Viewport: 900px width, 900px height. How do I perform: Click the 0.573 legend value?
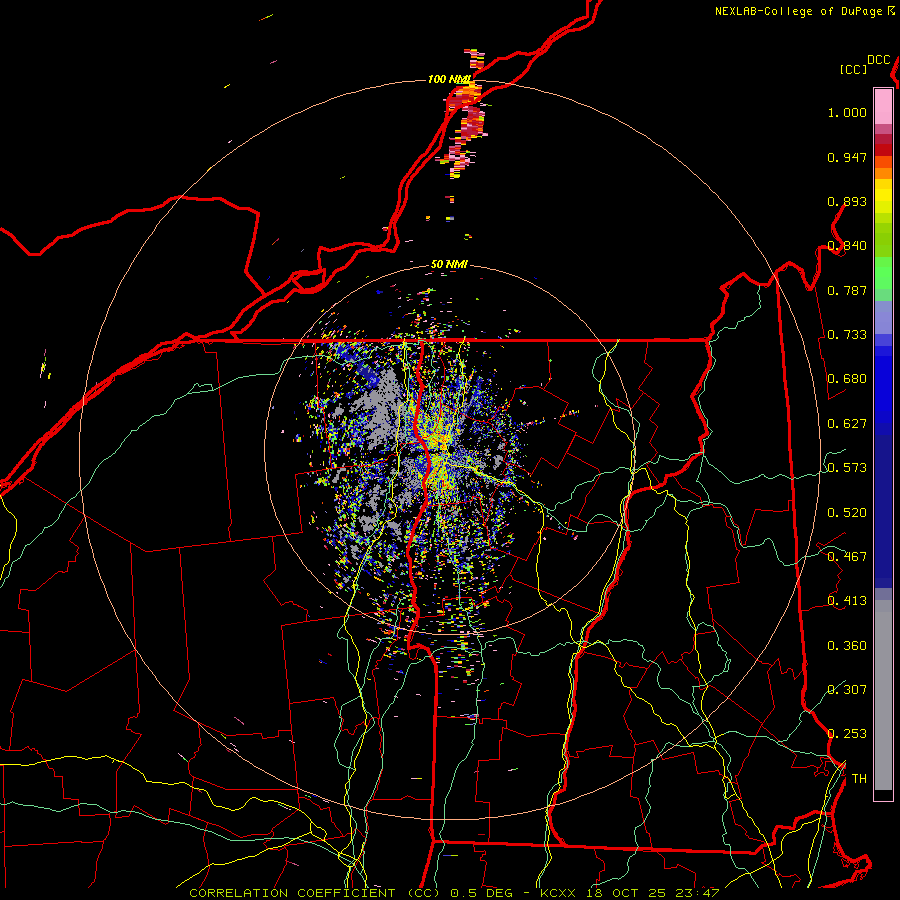click(x=847, y=468)
